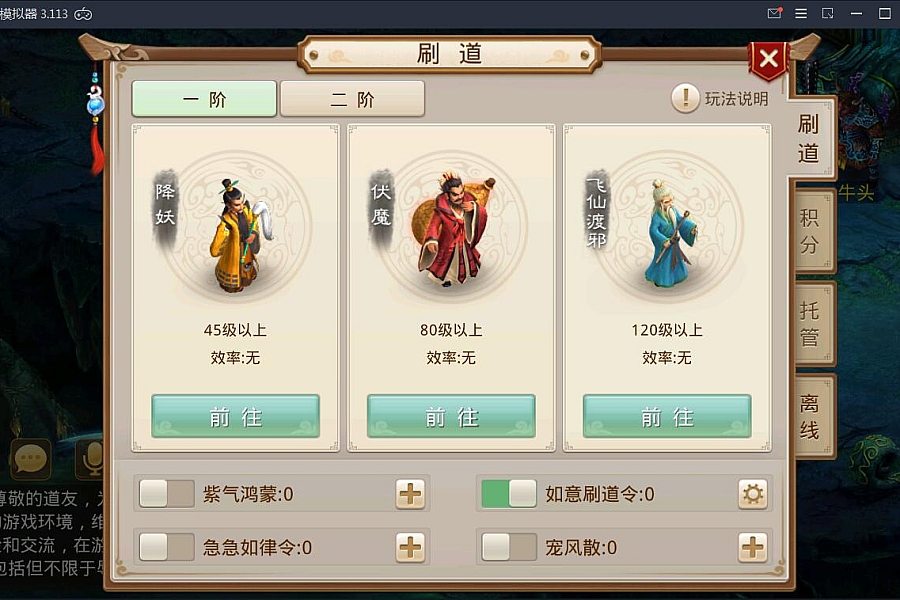Click 前往 under the 降妖 card

pyautogui.click(x=235, y=416)
